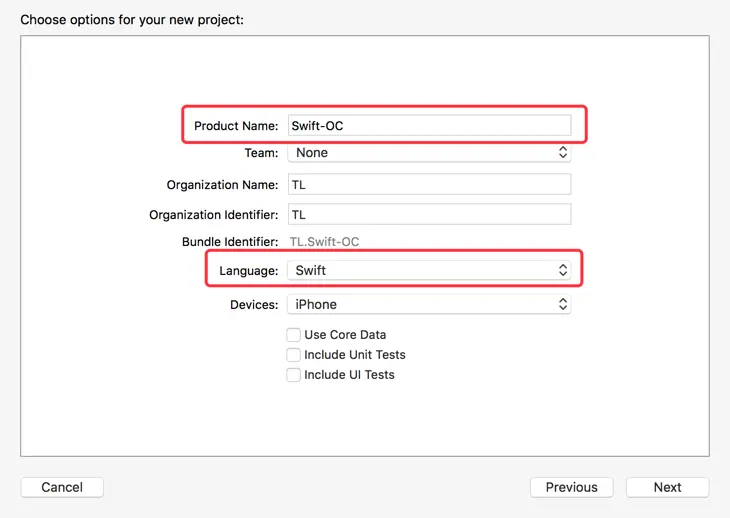Go back with the Previous button

coord(571,487)
